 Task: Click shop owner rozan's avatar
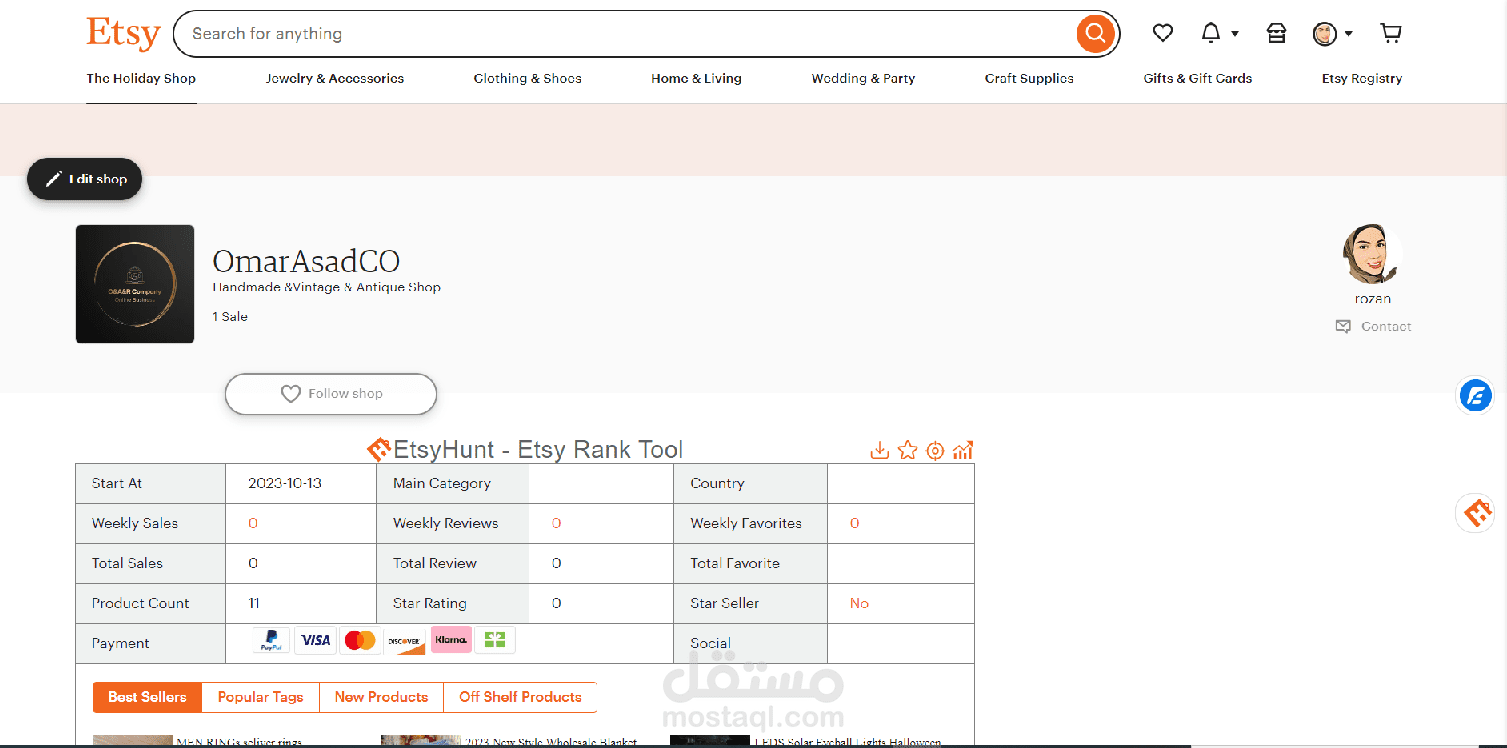tap(1372, 254)
